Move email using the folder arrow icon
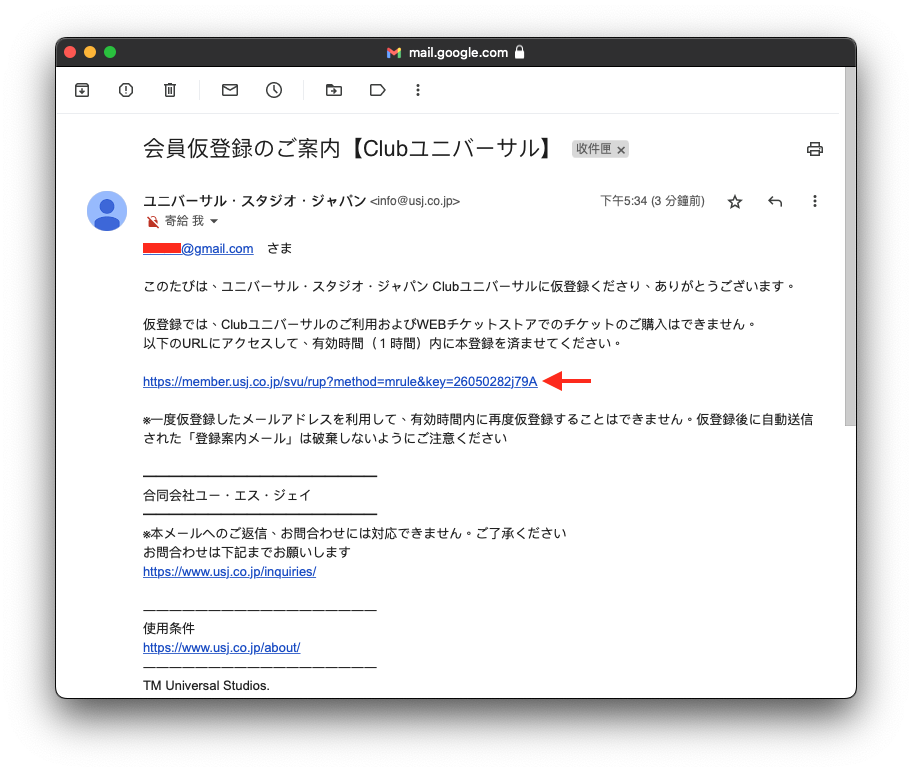Image resolution: width=912 pixels, height=772 pixels. point(334,90)
